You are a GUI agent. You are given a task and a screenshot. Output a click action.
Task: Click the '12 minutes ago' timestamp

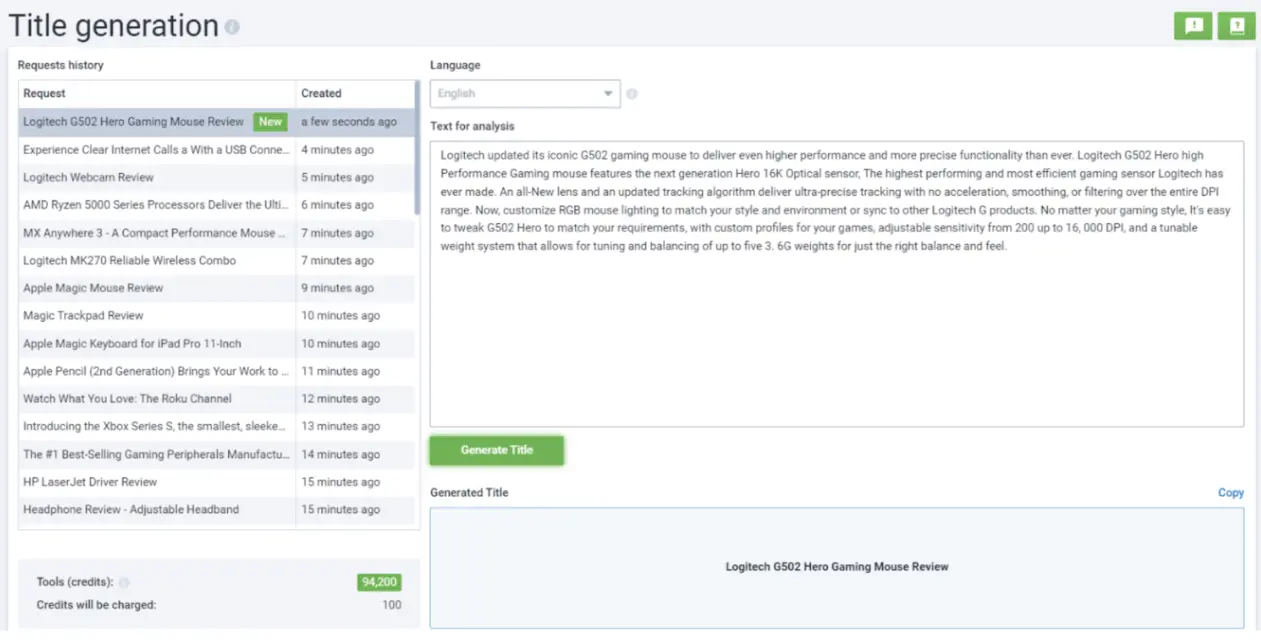click(x=341, y=399)
